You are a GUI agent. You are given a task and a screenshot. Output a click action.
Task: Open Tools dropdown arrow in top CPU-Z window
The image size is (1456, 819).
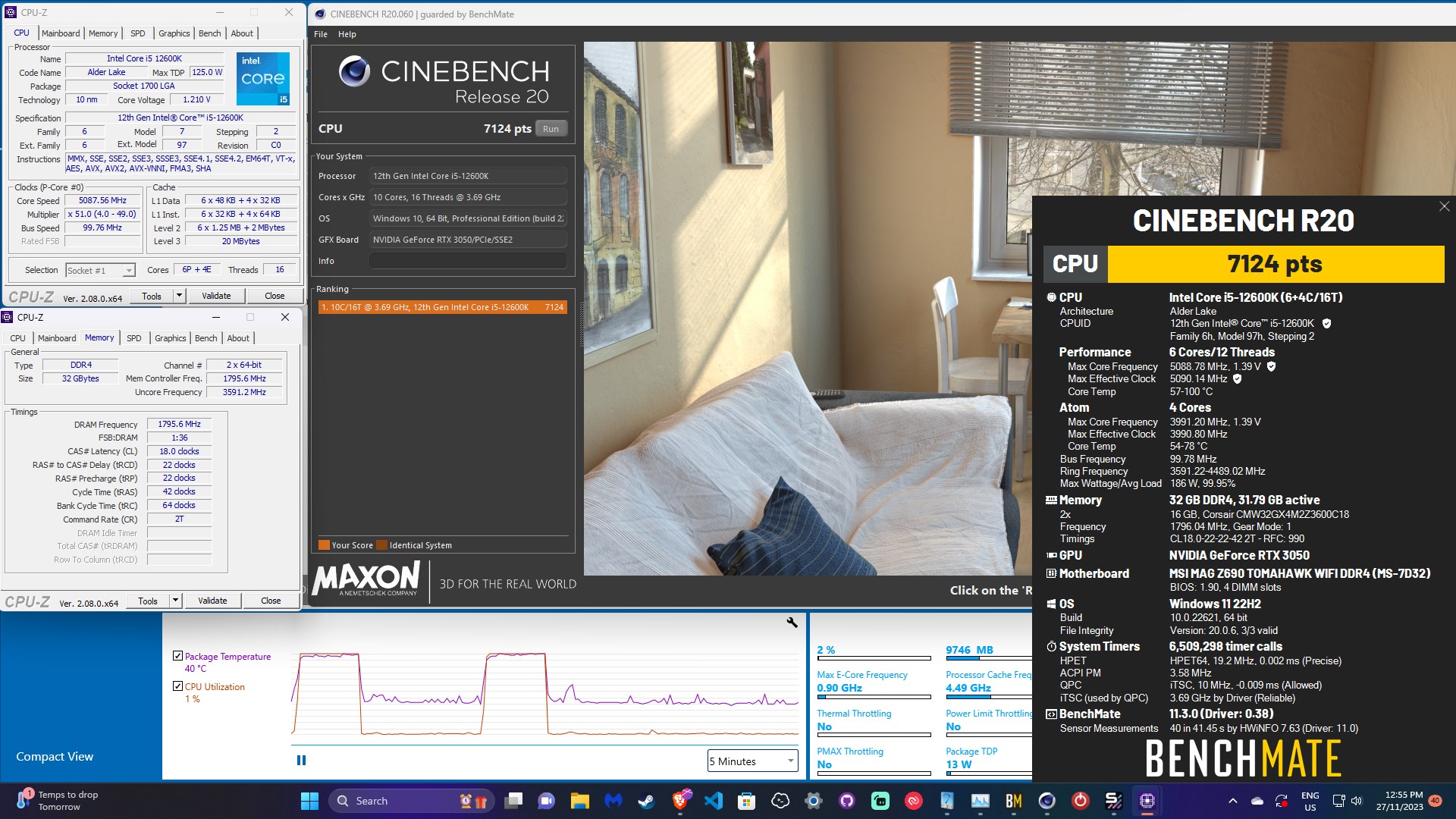point(180,296)
